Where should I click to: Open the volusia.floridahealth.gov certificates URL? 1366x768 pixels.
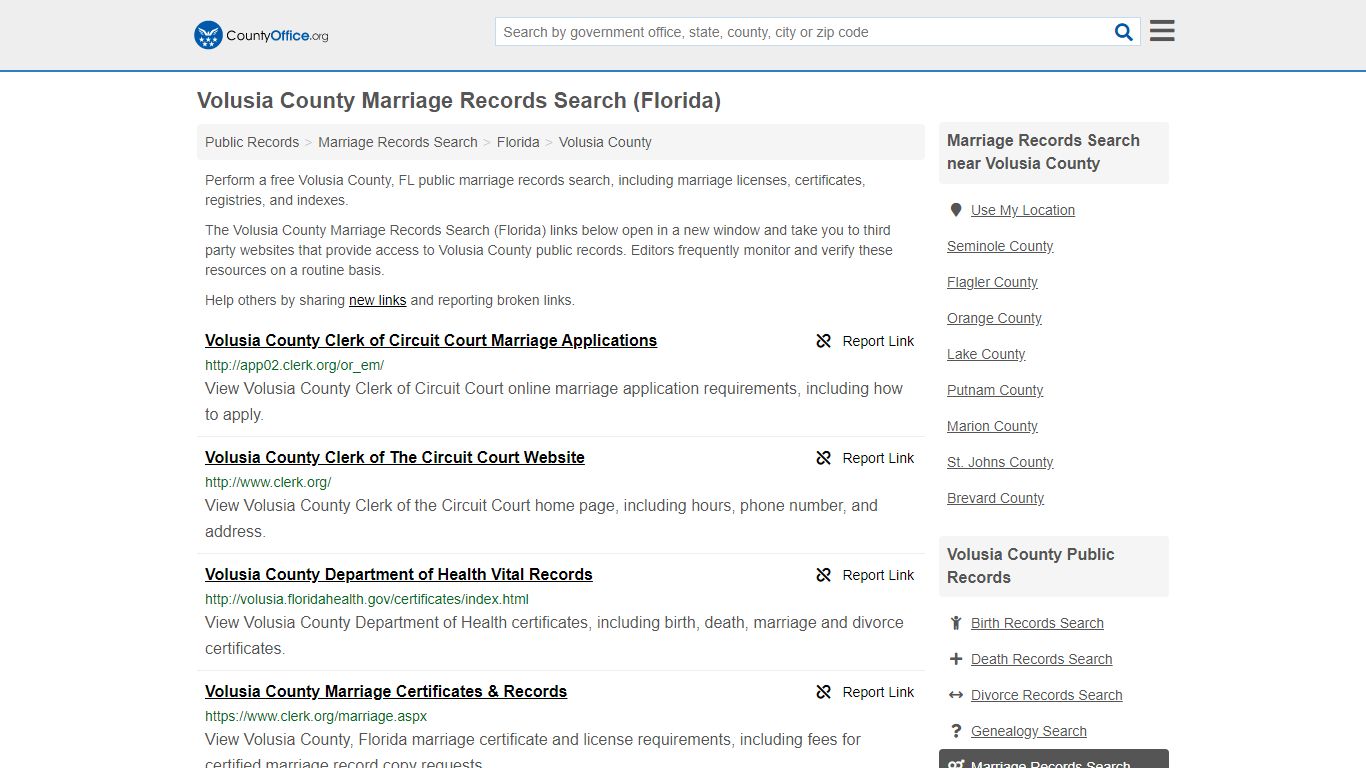coord(367,599)
